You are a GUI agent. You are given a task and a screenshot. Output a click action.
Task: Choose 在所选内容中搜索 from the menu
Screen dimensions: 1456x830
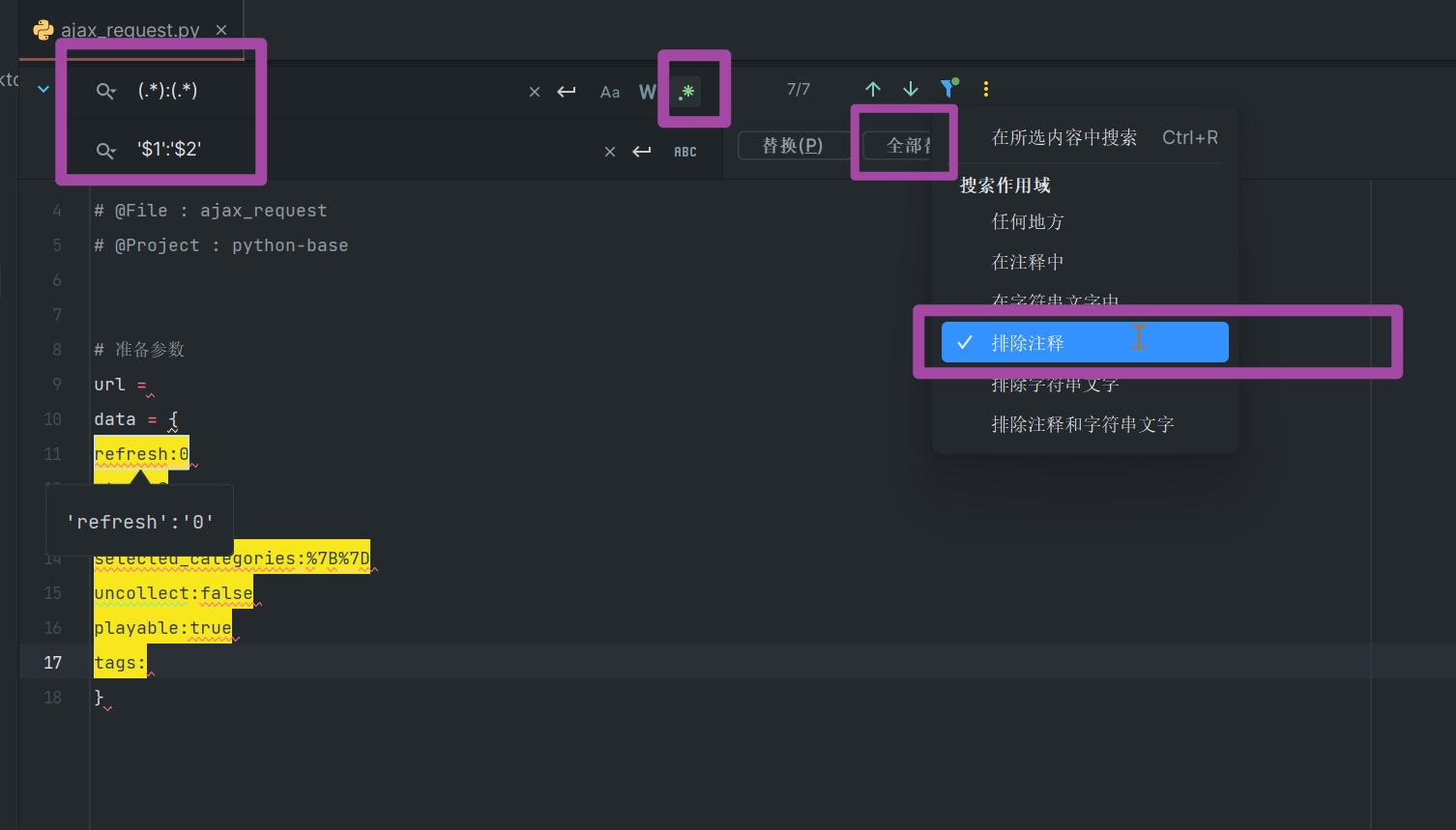(1063, 137)
